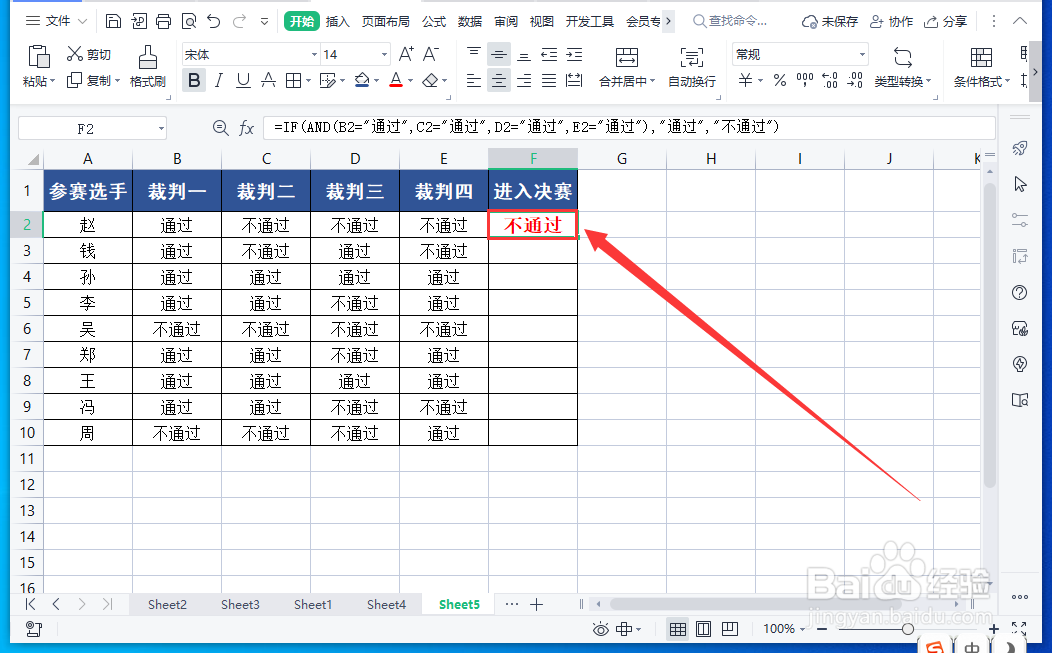Decrease decimal places icon
This screenshot has width=1052, height=653.
(855, 81)
